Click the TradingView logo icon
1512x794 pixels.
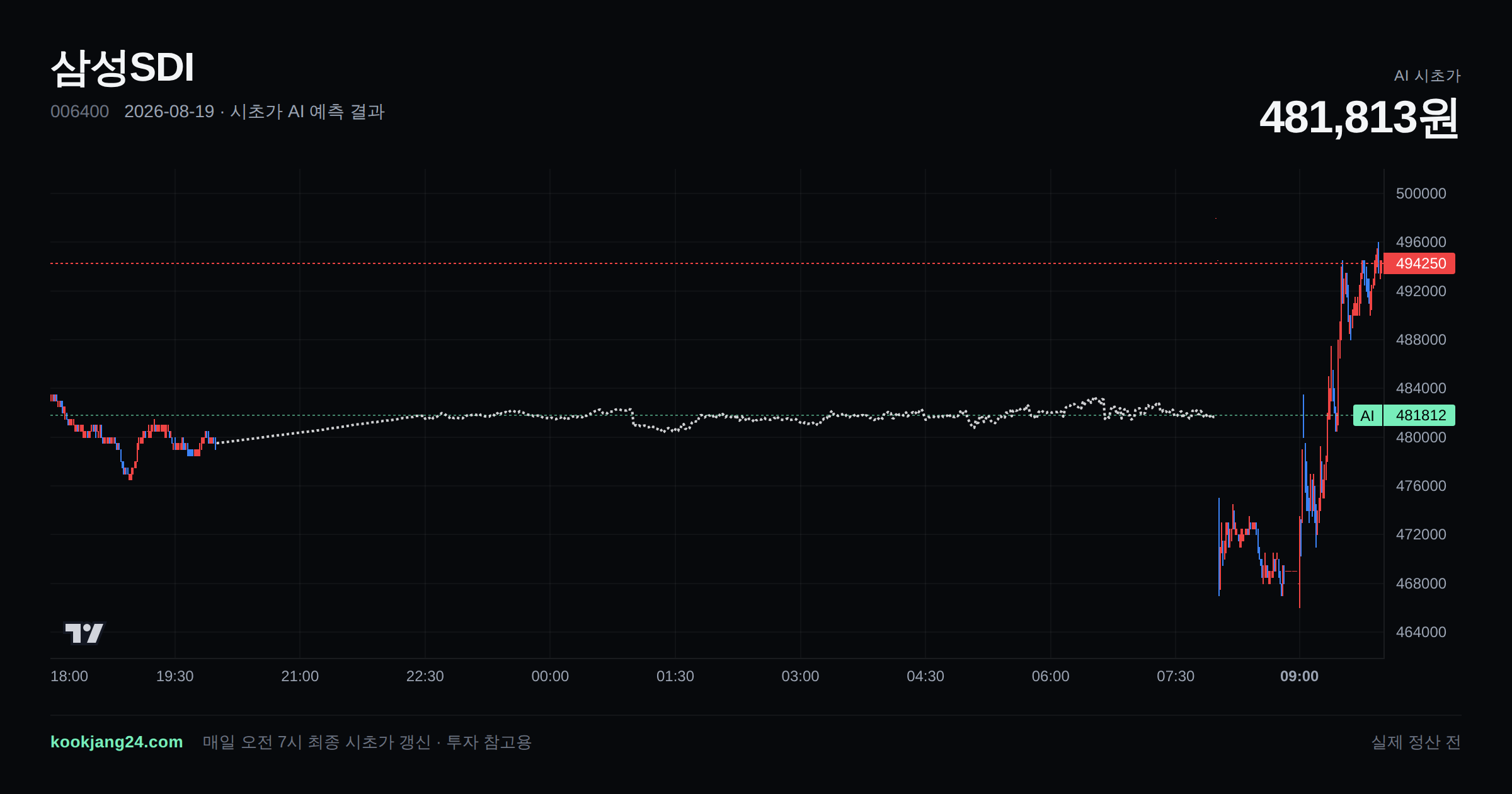coord(84,633)
